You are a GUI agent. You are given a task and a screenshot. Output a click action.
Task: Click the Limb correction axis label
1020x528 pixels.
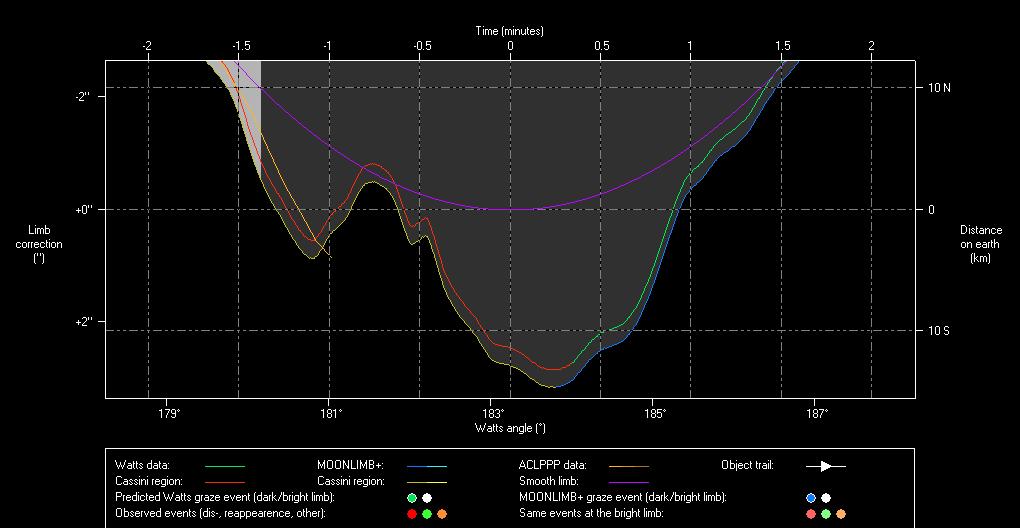click(x=39, y=244)
